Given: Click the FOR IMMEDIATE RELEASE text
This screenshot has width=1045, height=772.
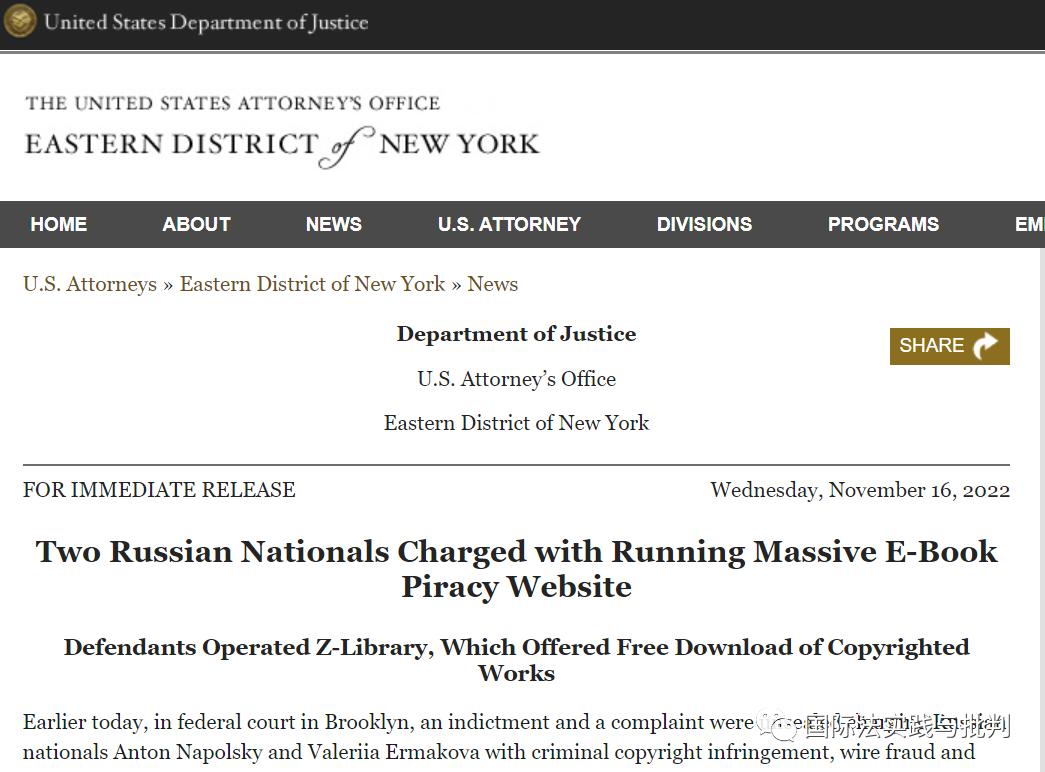Looking at the screenshot, I should click(159, 490).
